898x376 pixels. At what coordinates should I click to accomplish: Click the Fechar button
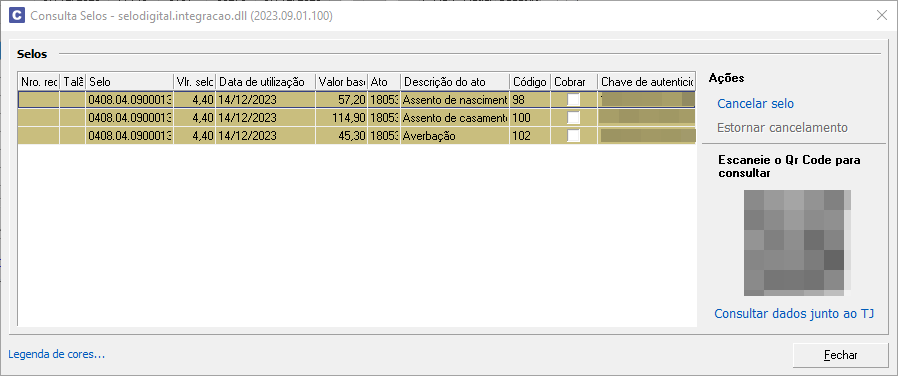tap(841, 355)
